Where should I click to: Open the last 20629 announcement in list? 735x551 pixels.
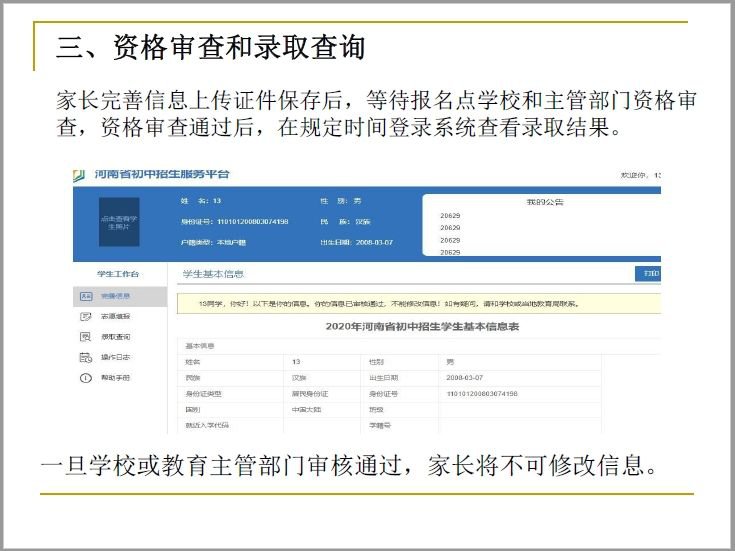coord(450,252)
